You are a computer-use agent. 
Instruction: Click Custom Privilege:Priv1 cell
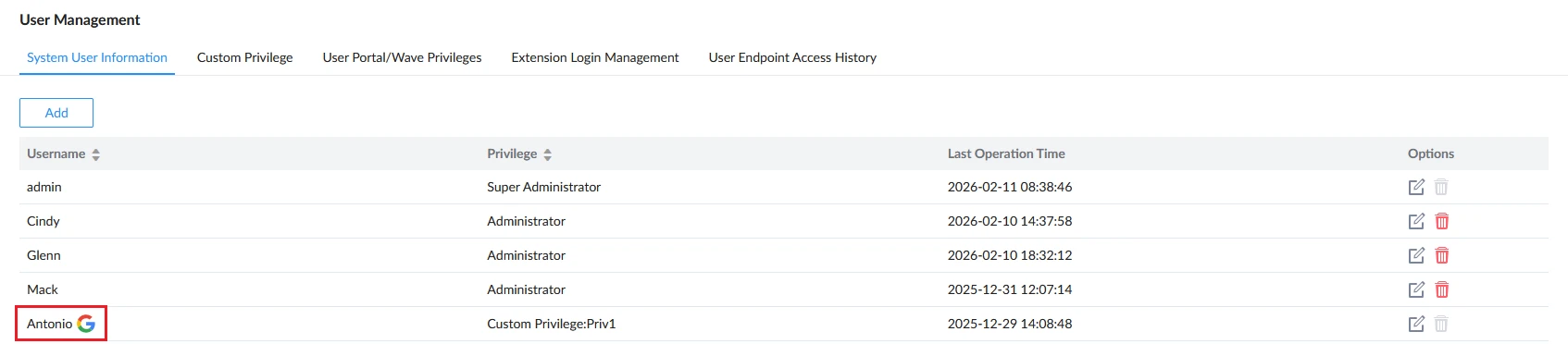552,324
